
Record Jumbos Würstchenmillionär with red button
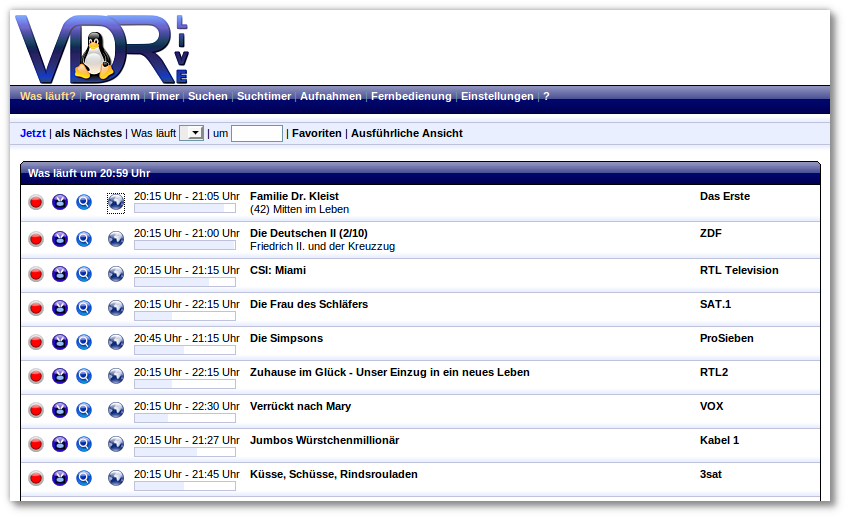(36, 445)
